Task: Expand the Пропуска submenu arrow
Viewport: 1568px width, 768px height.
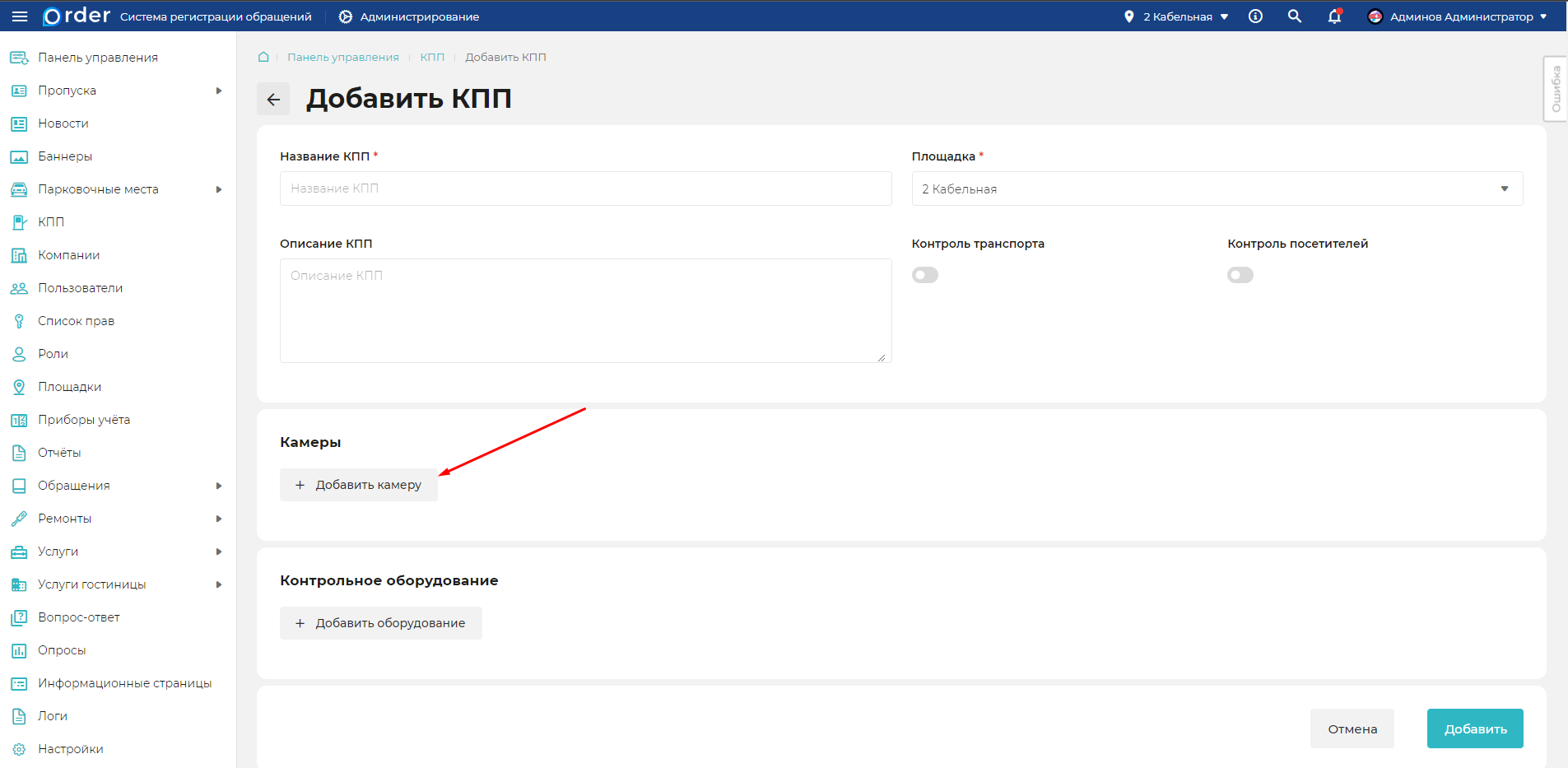Action: tap(219, 91)
